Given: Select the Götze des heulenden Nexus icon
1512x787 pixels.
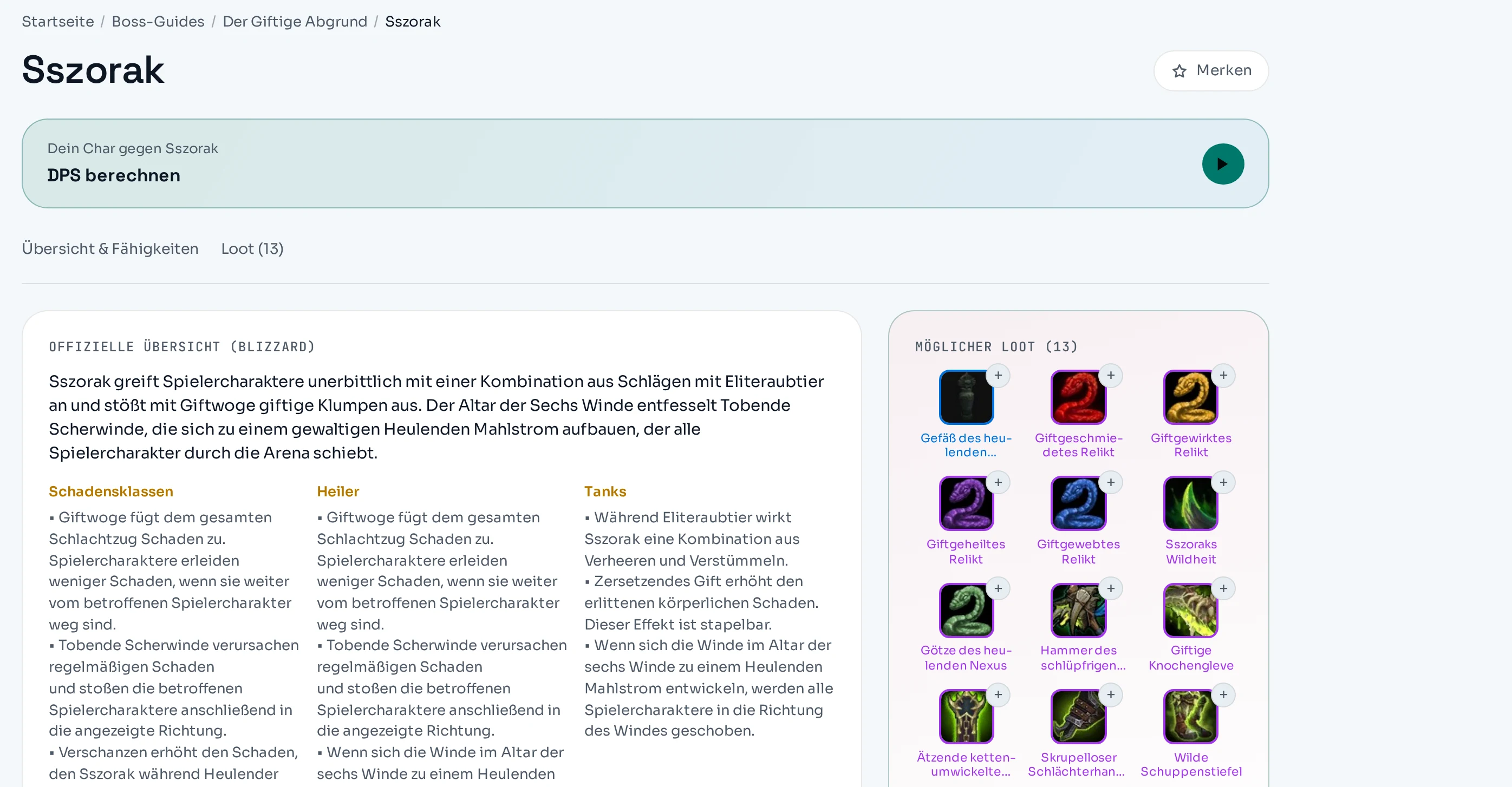Looking at the screenshot, I should (966, 610).
